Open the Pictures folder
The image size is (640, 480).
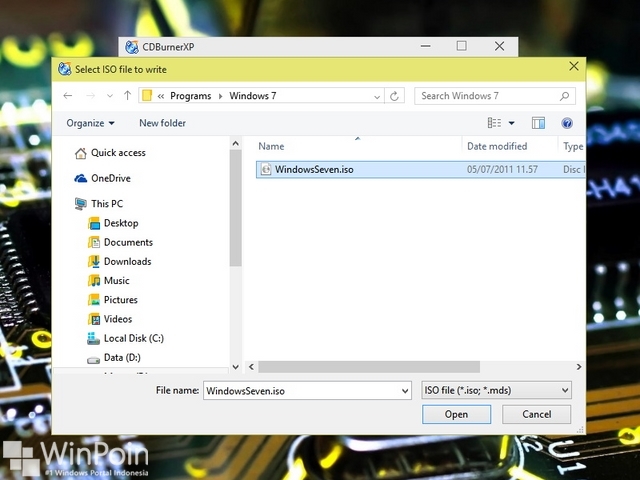(120, 300)
